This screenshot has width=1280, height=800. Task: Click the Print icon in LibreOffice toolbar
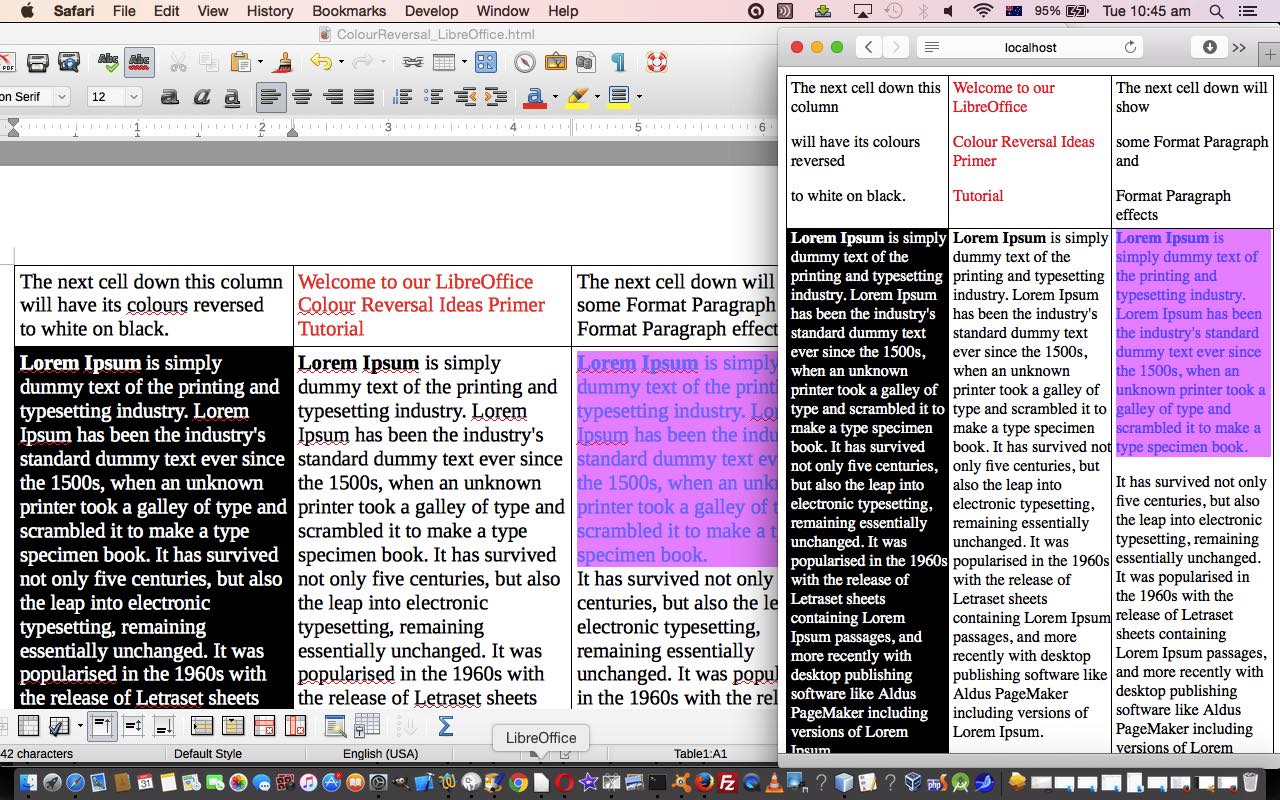point(37,63)
